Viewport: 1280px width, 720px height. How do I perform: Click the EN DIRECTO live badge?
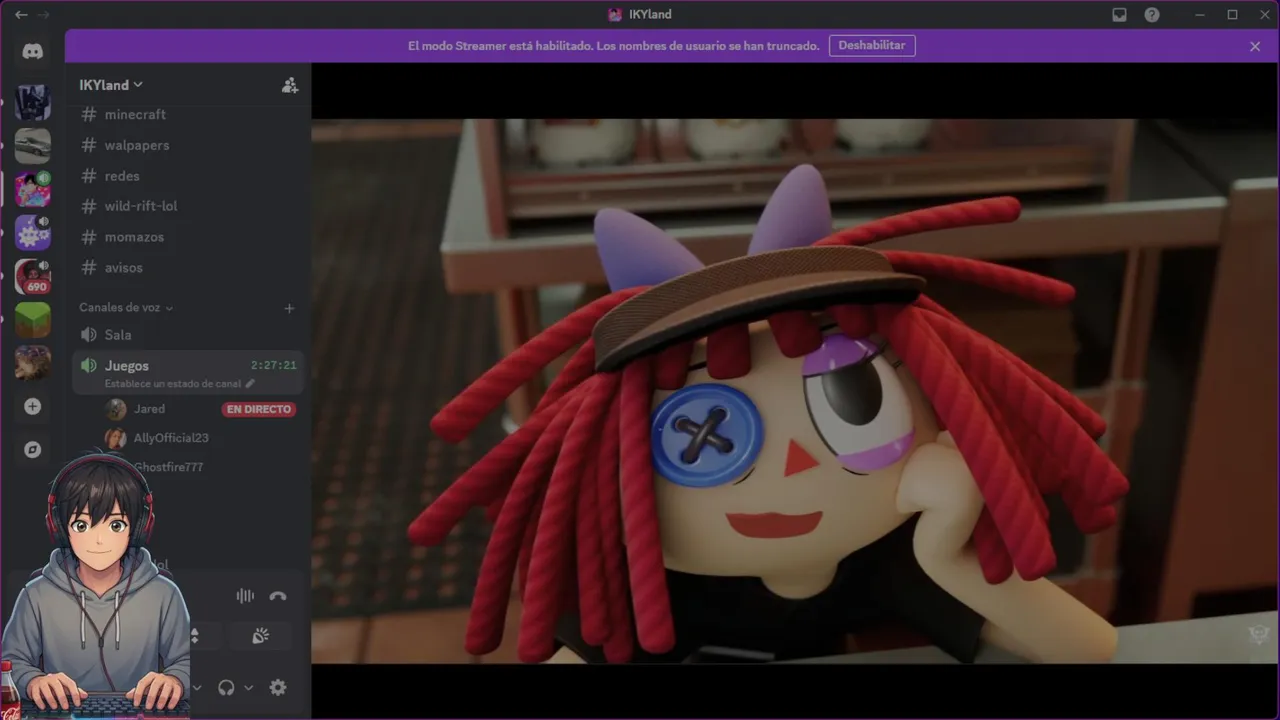(x=259, y=409)
